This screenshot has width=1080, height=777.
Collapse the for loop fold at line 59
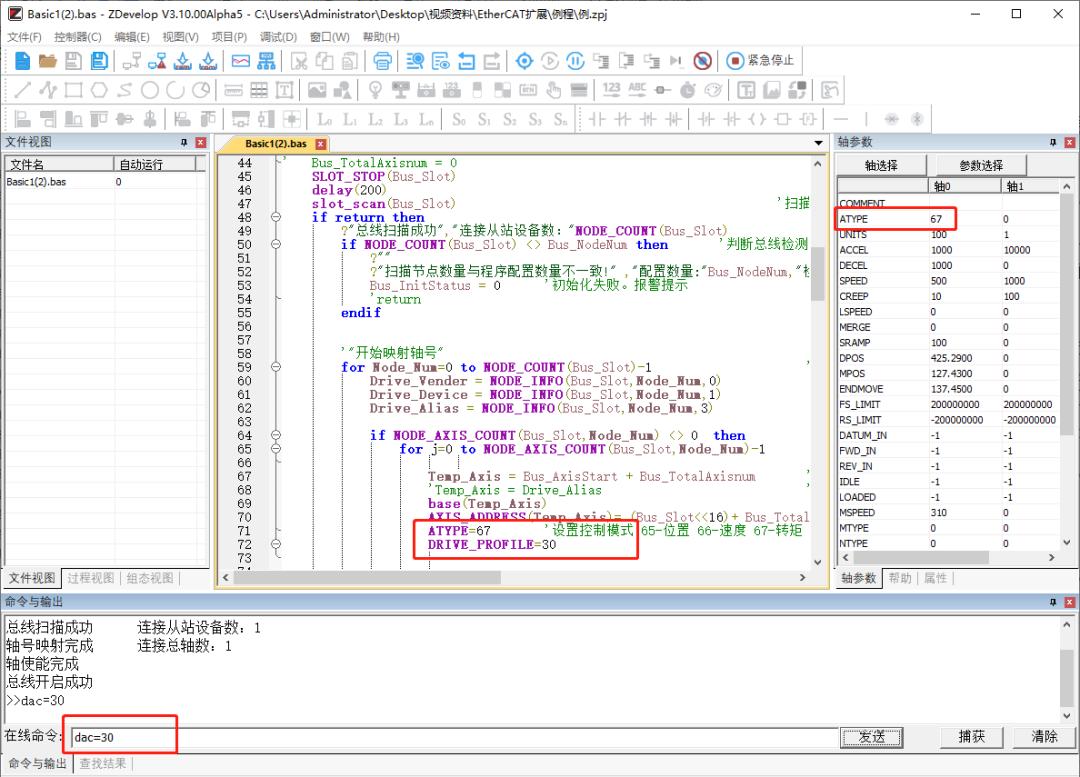tap(276, 367)
